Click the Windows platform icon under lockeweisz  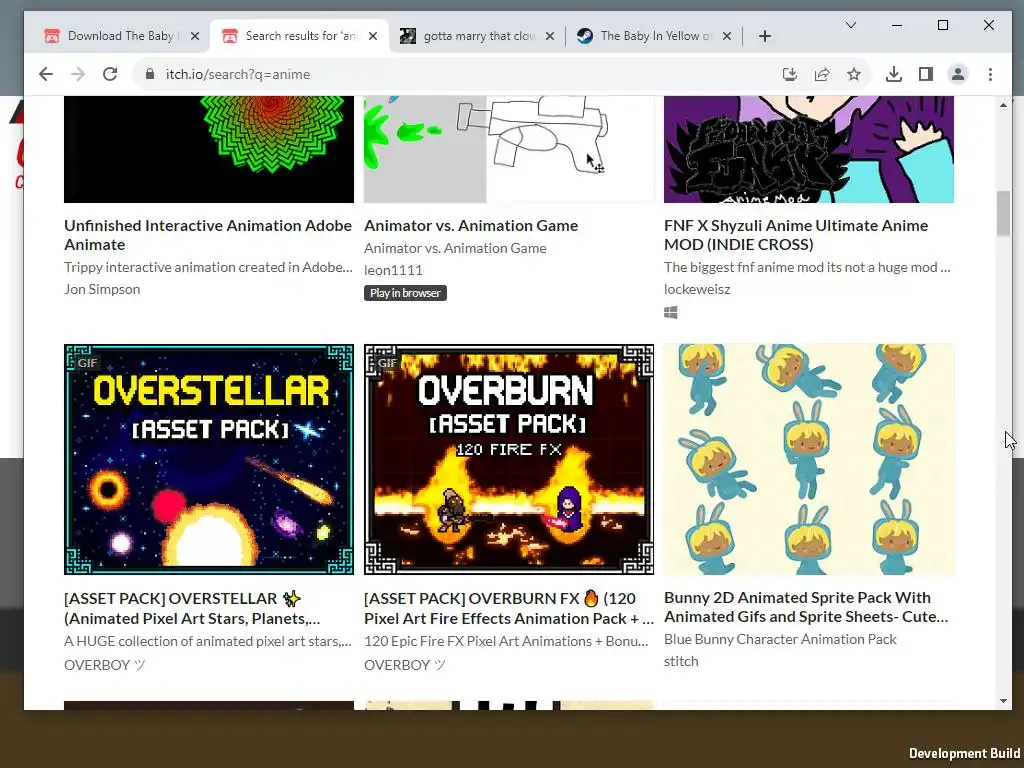click(x=671, y=313)
